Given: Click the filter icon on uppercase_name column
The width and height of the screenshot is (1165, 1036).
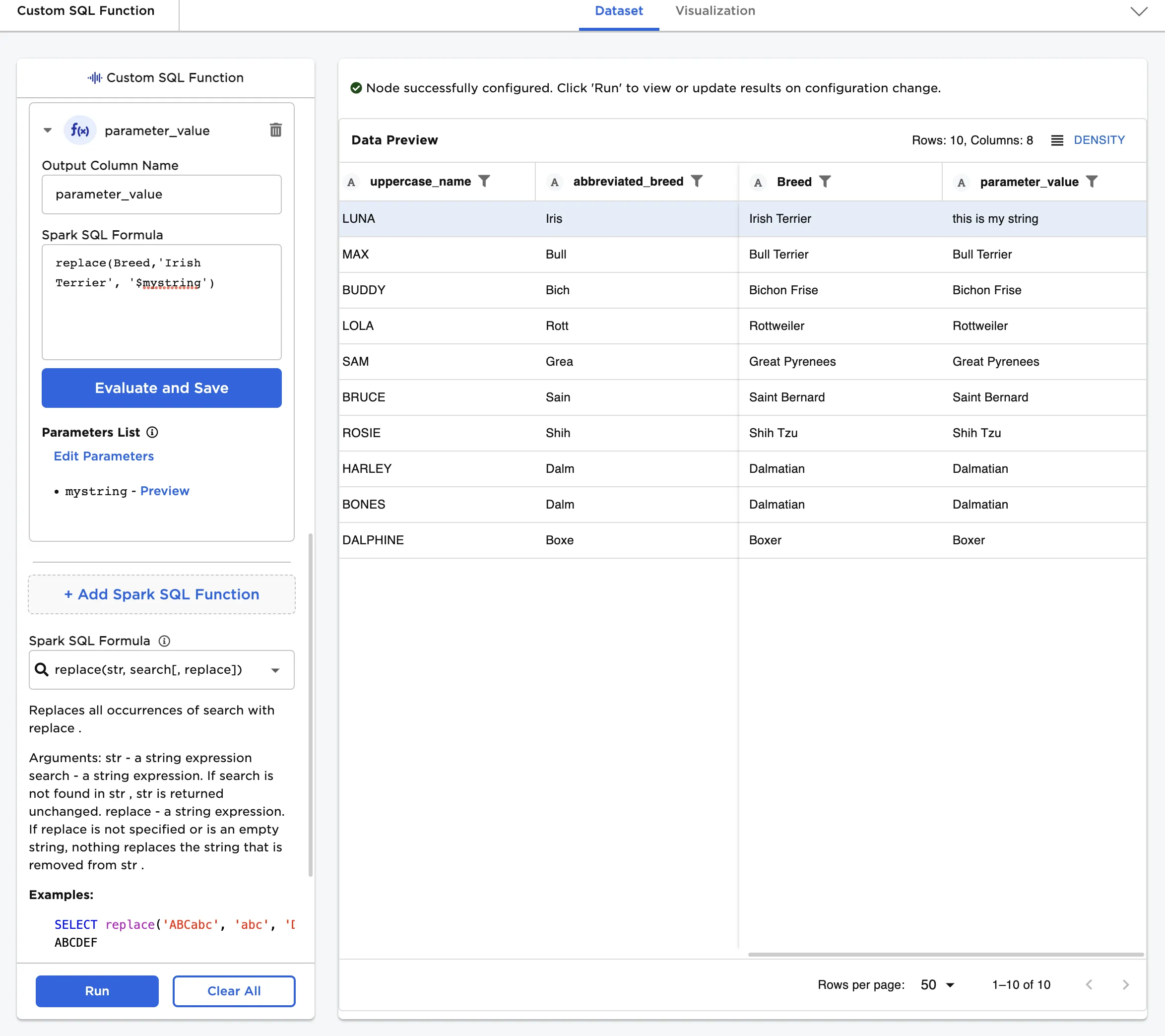Looking at the screenshot, I should pyautogui.click(x=484, y=181).
